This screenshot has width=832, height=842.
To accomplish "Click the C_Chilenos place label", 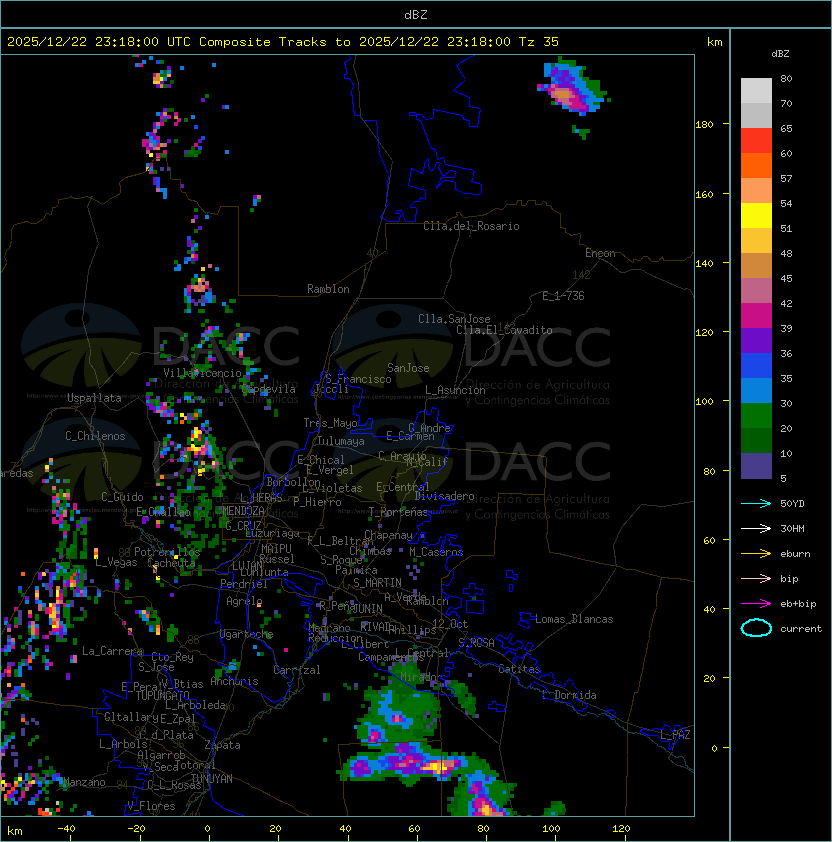I will coord(95,436).
